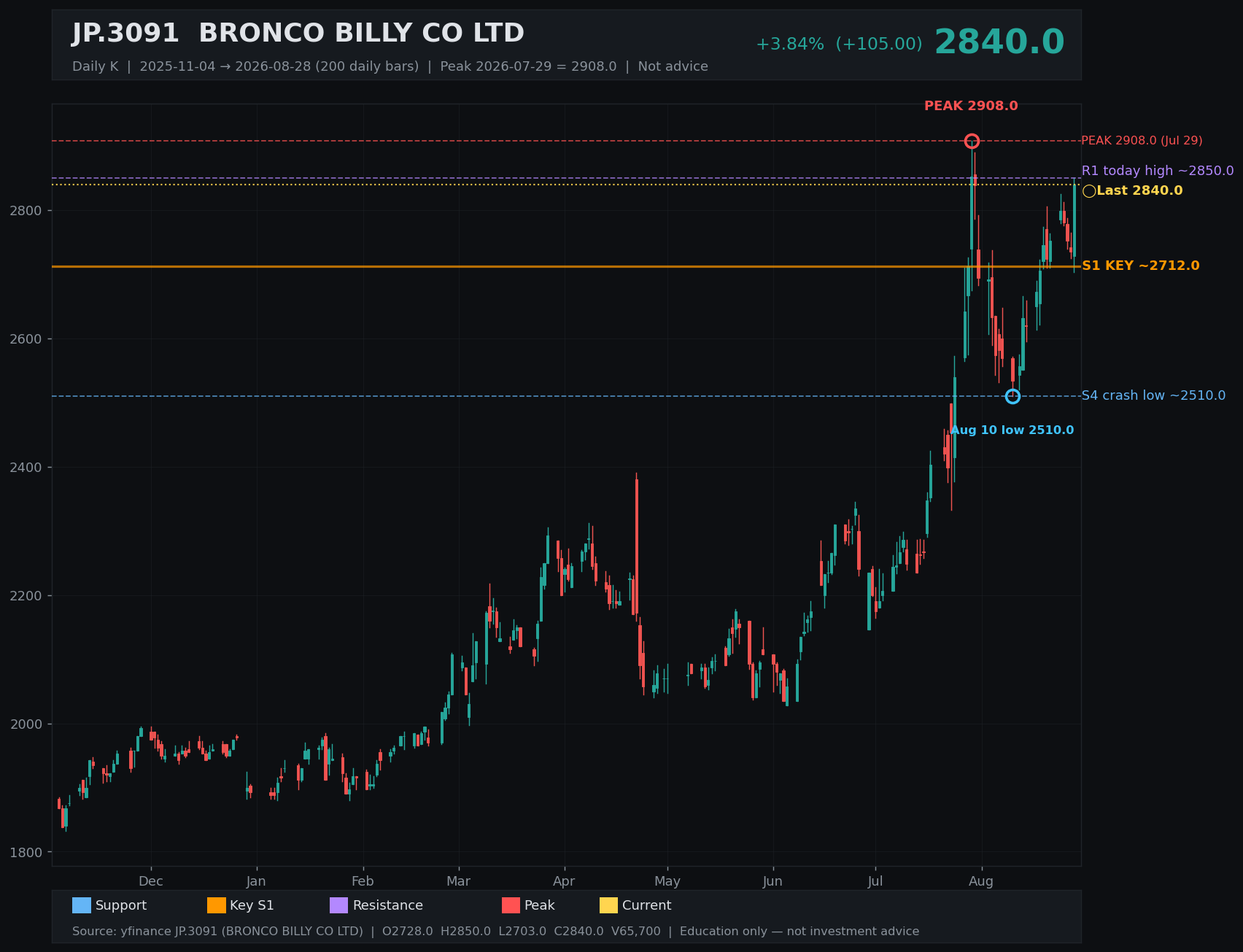Select the 'Last 2840.0' price label
The height and width of the screenshot is (952, 1243).
pyautogui.click(x=1139, y=191)
